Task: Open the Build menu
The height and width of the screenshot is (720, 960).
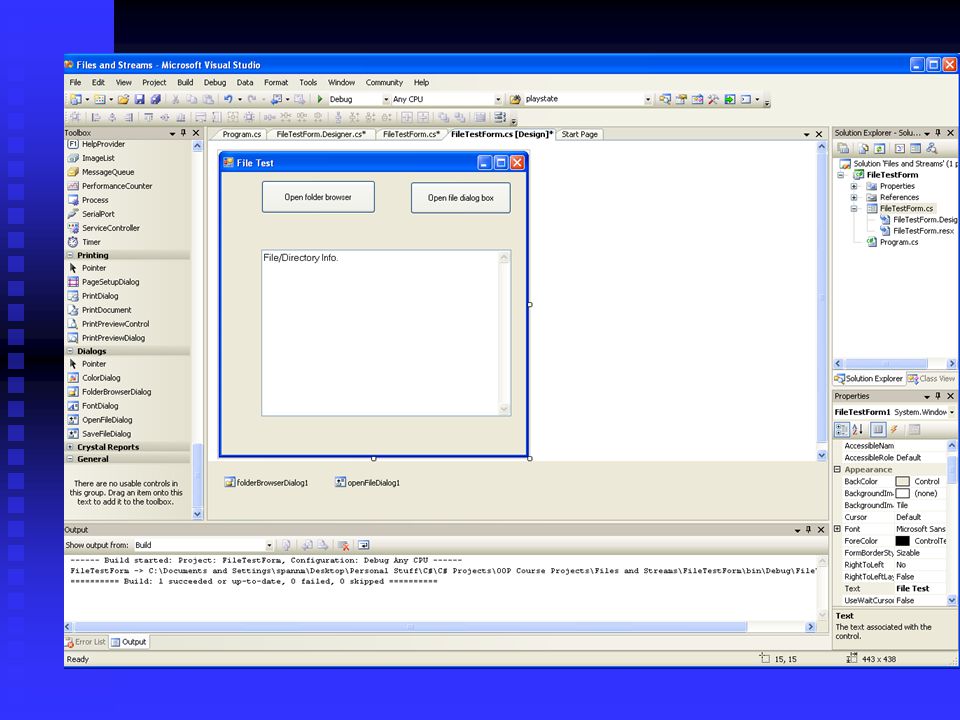Action: [185, 82]
